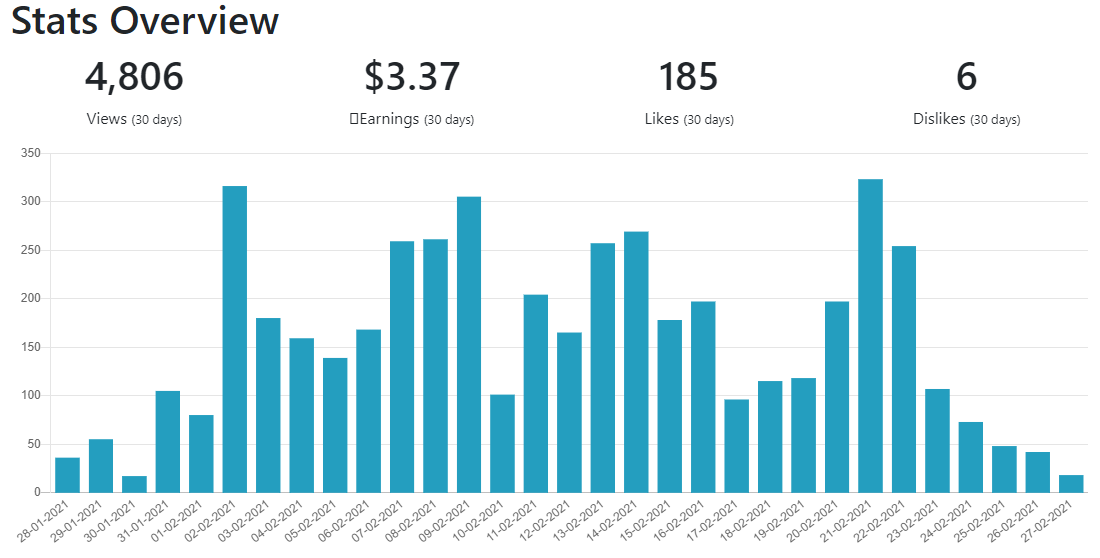Viewport: 1100px width, 558px height.
Task: Click the Stats Overview heading
Action: 145,20
